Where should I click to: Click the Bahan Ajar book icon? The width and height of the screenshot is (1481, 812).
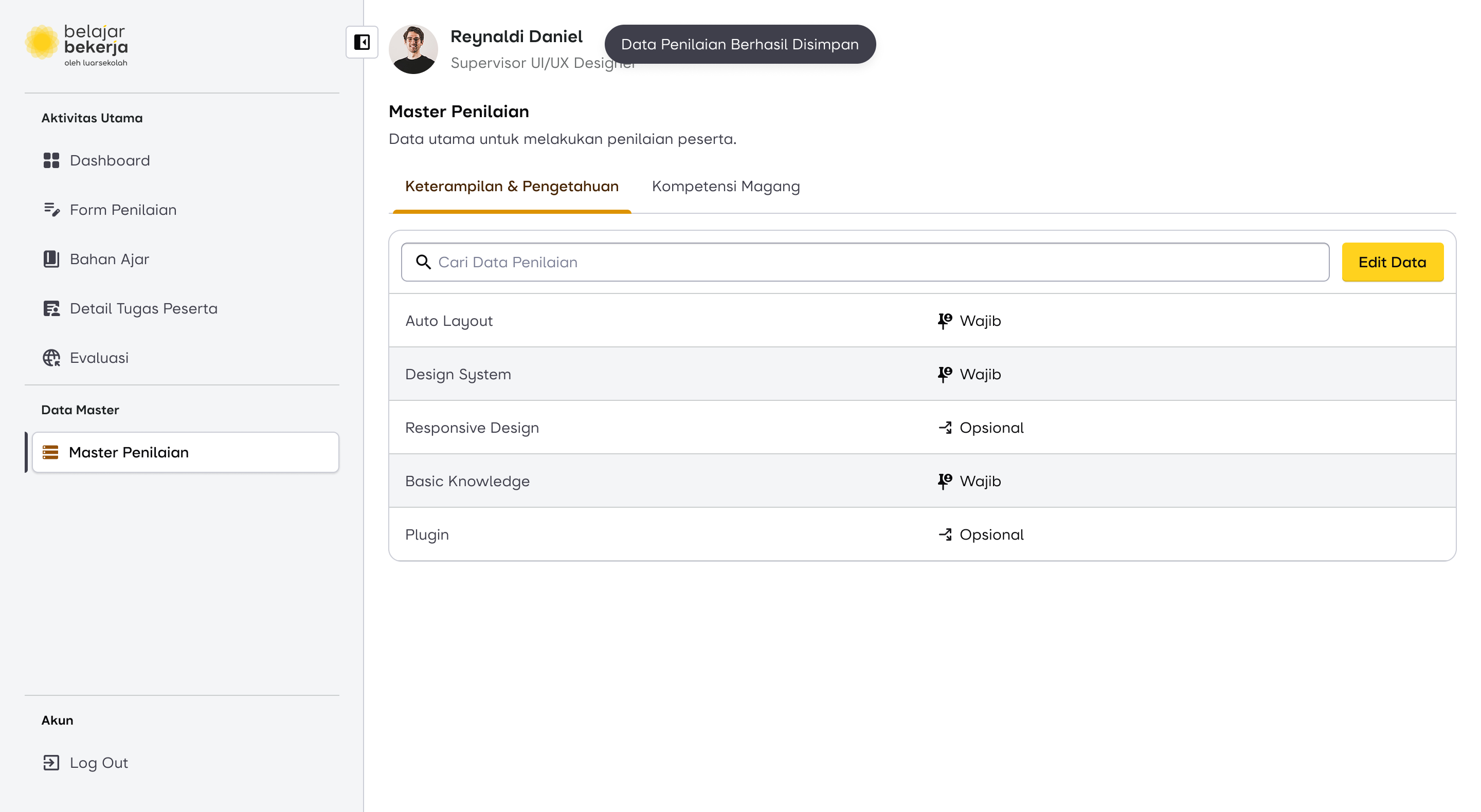[x=51, y=259]
